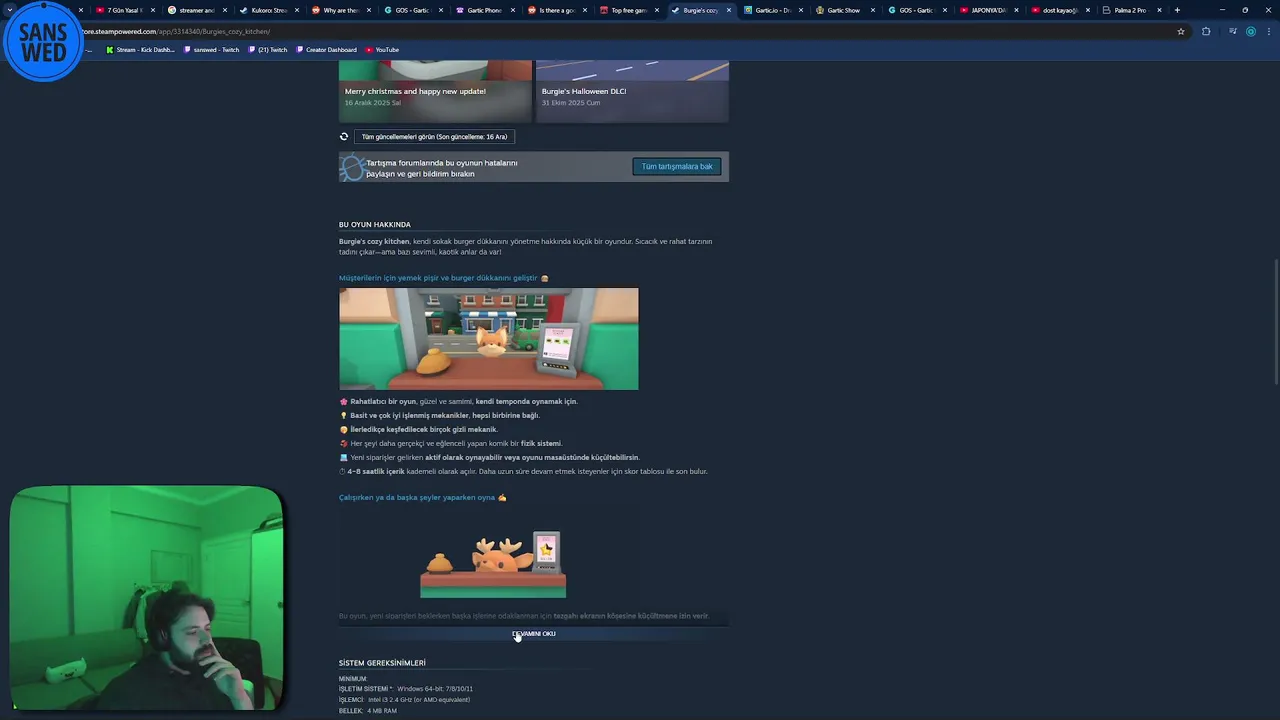This screenshot has width=1280, height=720.
Task: Open the tab search chevron in Chrome
Action: [9, 10]
